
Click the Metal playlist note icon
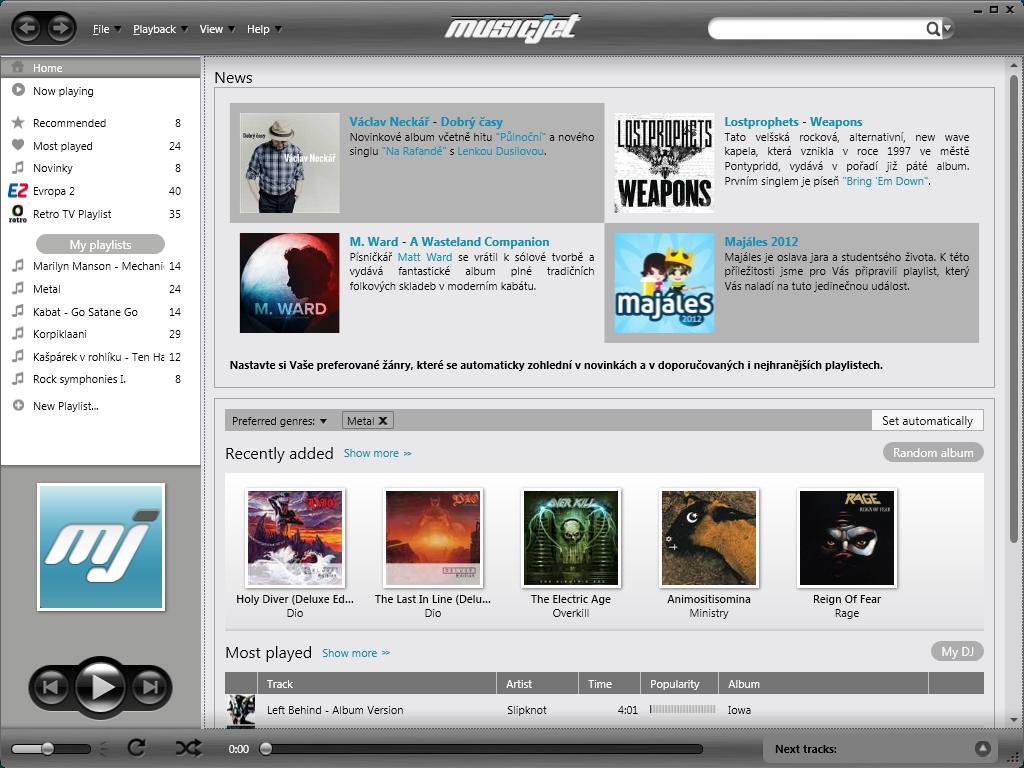[x=18, y=288]
